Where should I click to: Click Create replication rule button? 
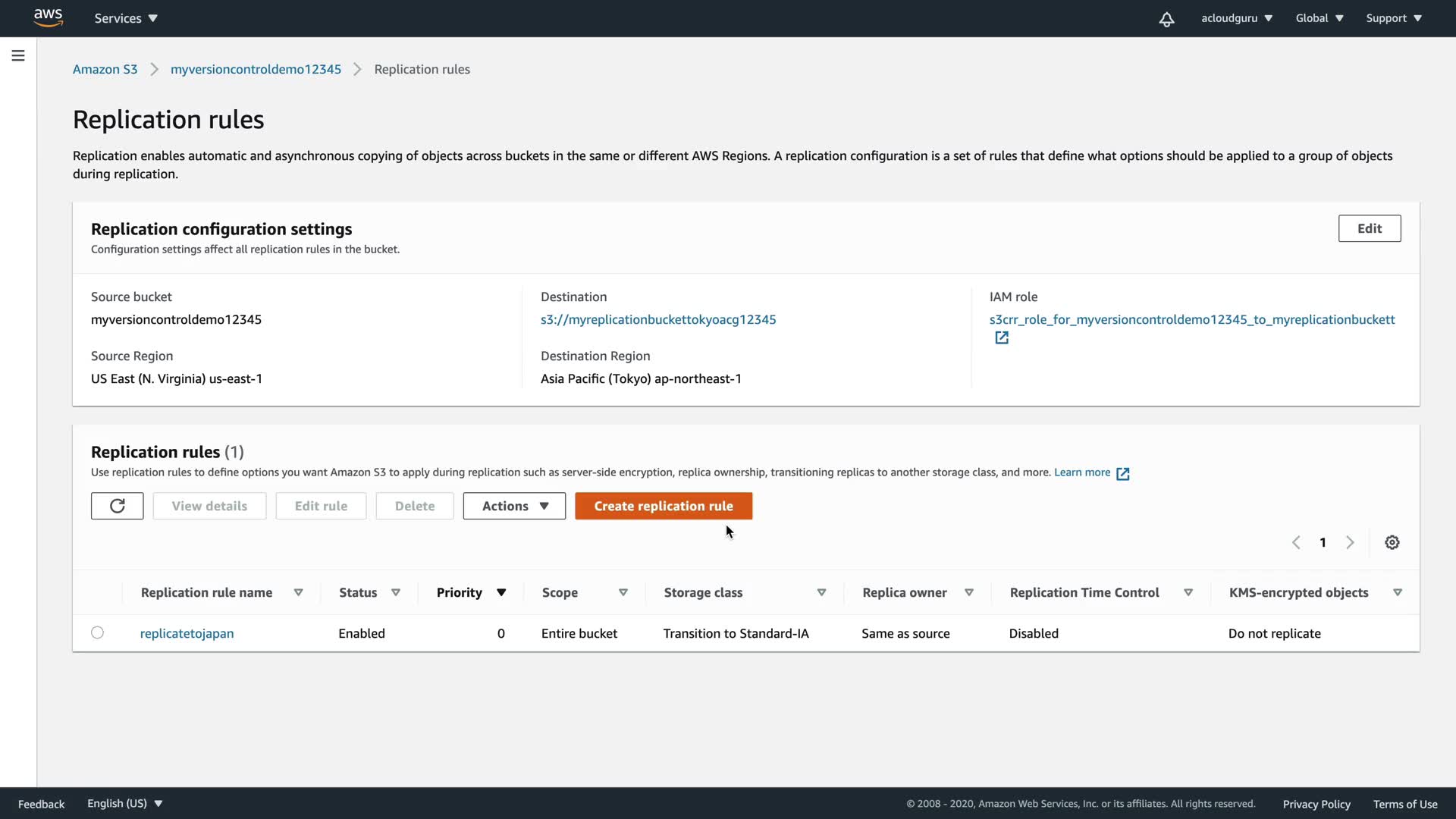(663, 506)
